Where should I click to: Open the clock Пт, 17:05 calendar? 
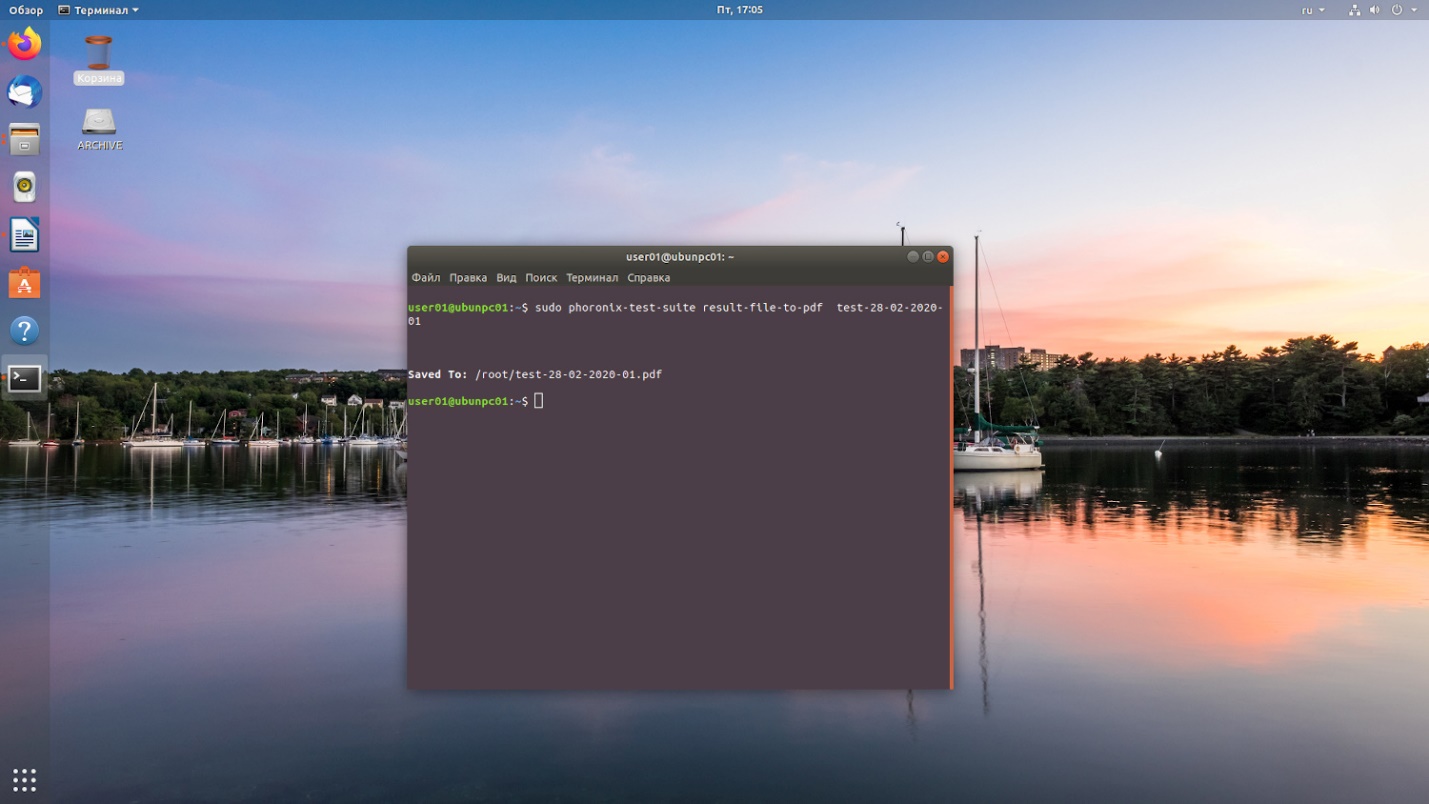click(740, 10)
